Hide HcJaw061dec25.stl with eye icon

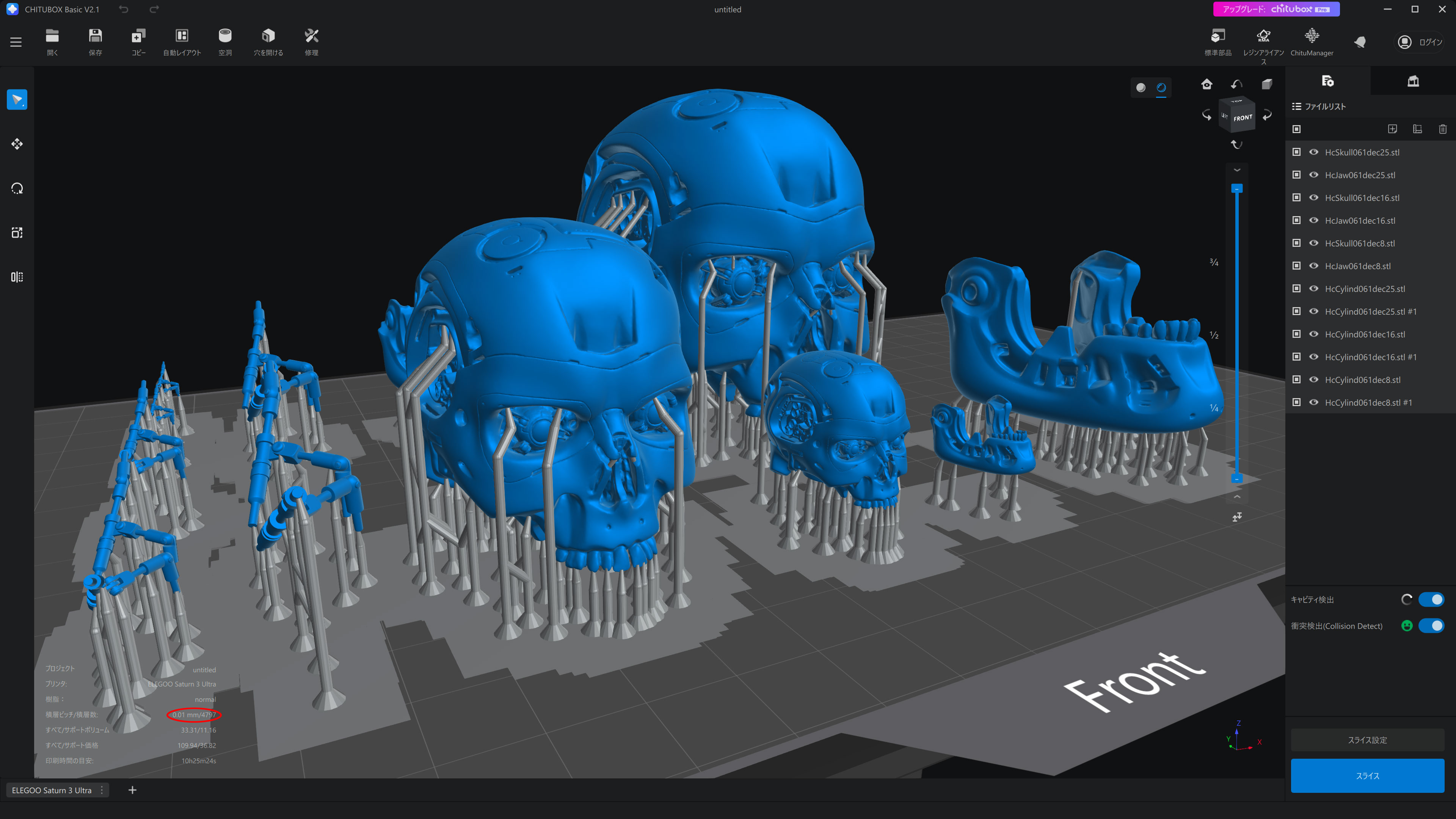(x=1313, y=175)
